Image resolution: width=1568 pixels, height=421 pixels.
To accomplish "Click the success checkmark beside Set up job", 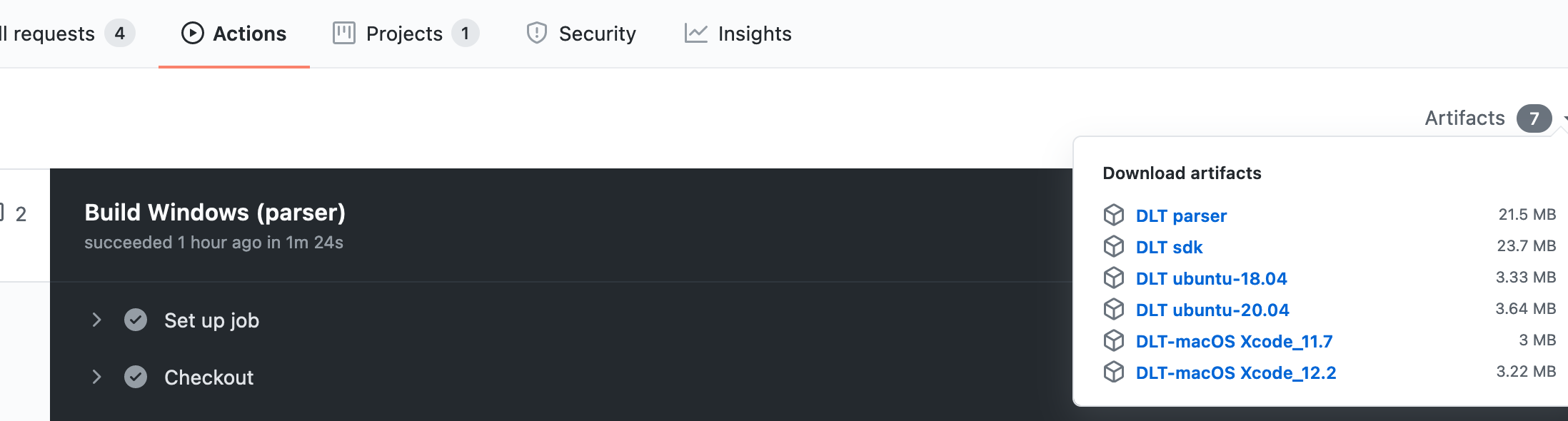I will click(136, 320).
